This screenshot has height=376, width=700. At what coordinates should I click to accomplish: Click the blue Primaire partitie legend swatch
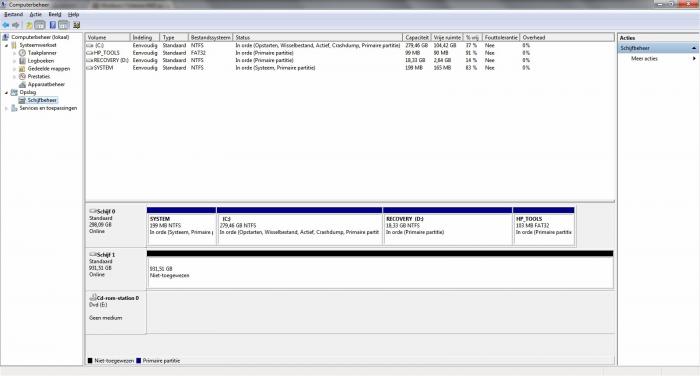tap(138, 360)
